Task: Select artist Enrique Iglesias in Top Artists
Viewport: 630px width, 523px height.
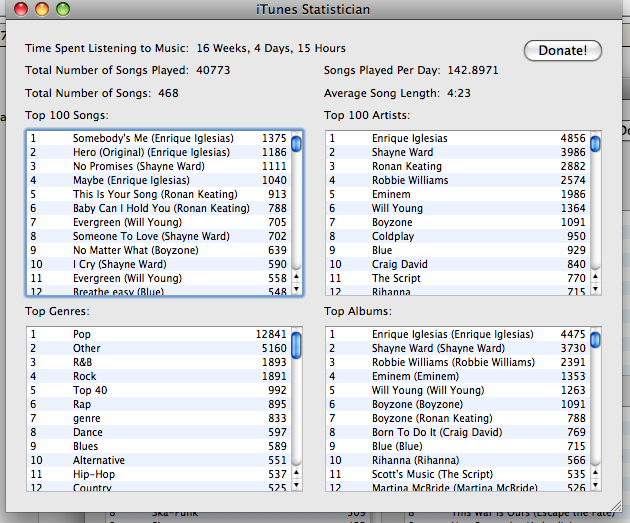Action: click(x=458, y=138)
